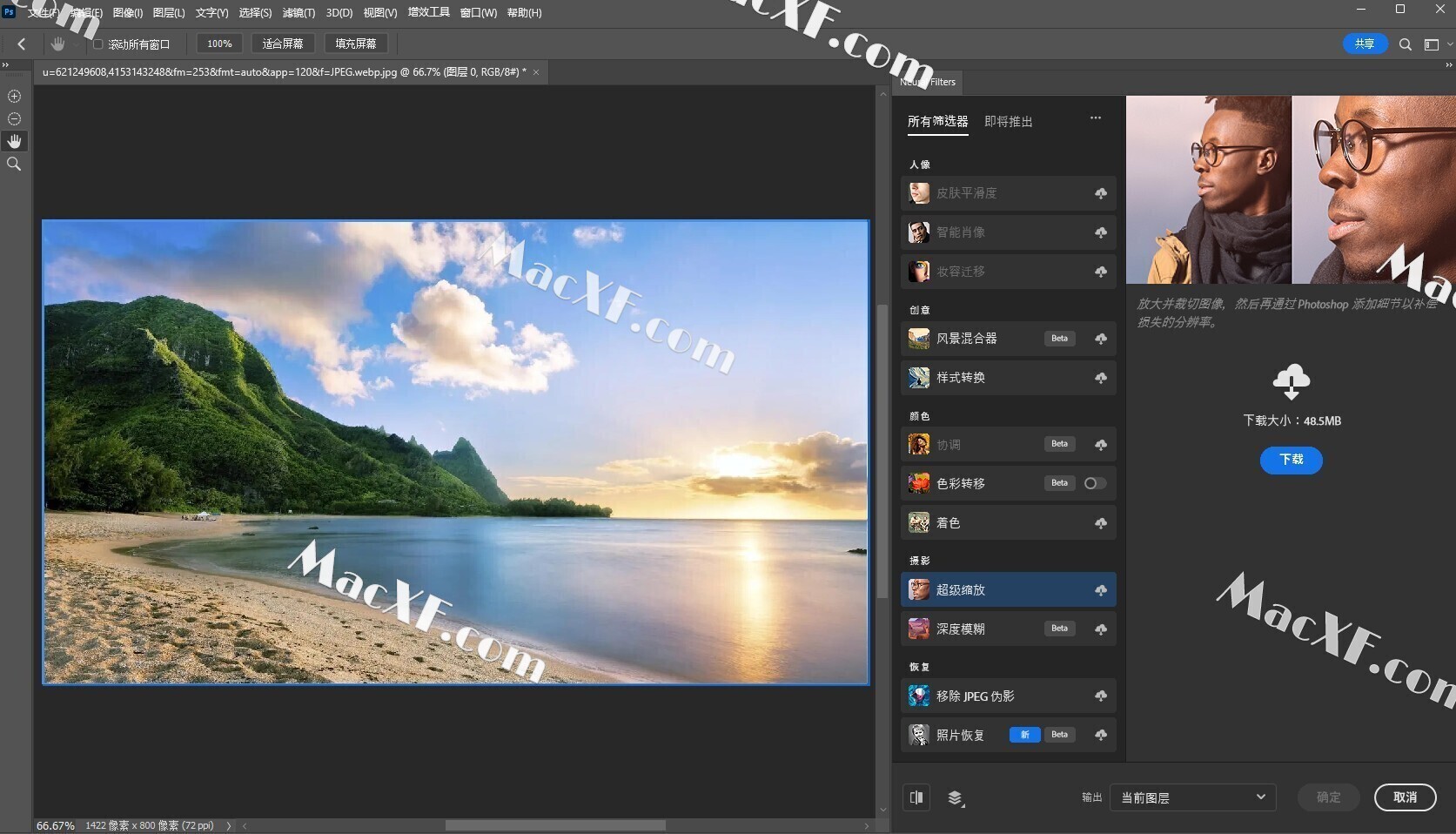Viewport: 1456px width, 834px height.
Task: Close the open document tab
Action: (x=536, y=72)
